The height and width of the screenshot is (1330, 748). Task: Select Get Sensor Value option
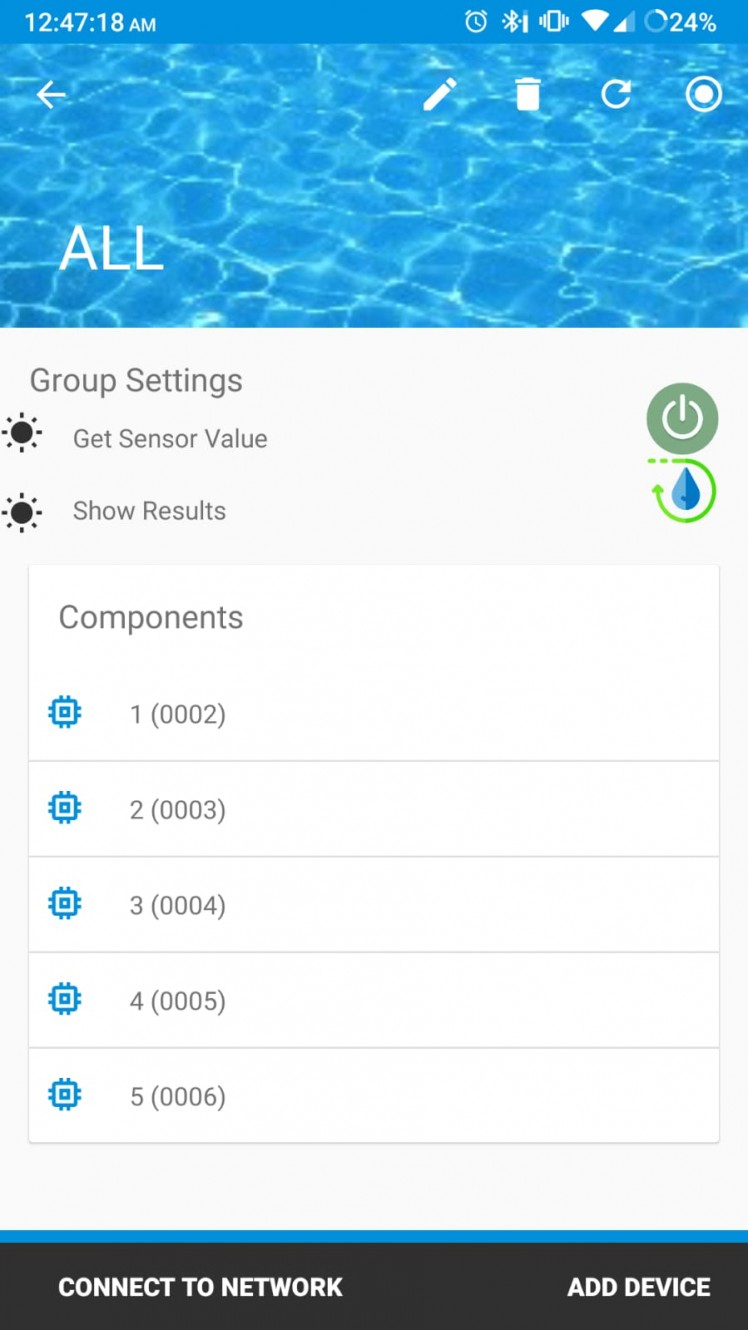(170, 439)
